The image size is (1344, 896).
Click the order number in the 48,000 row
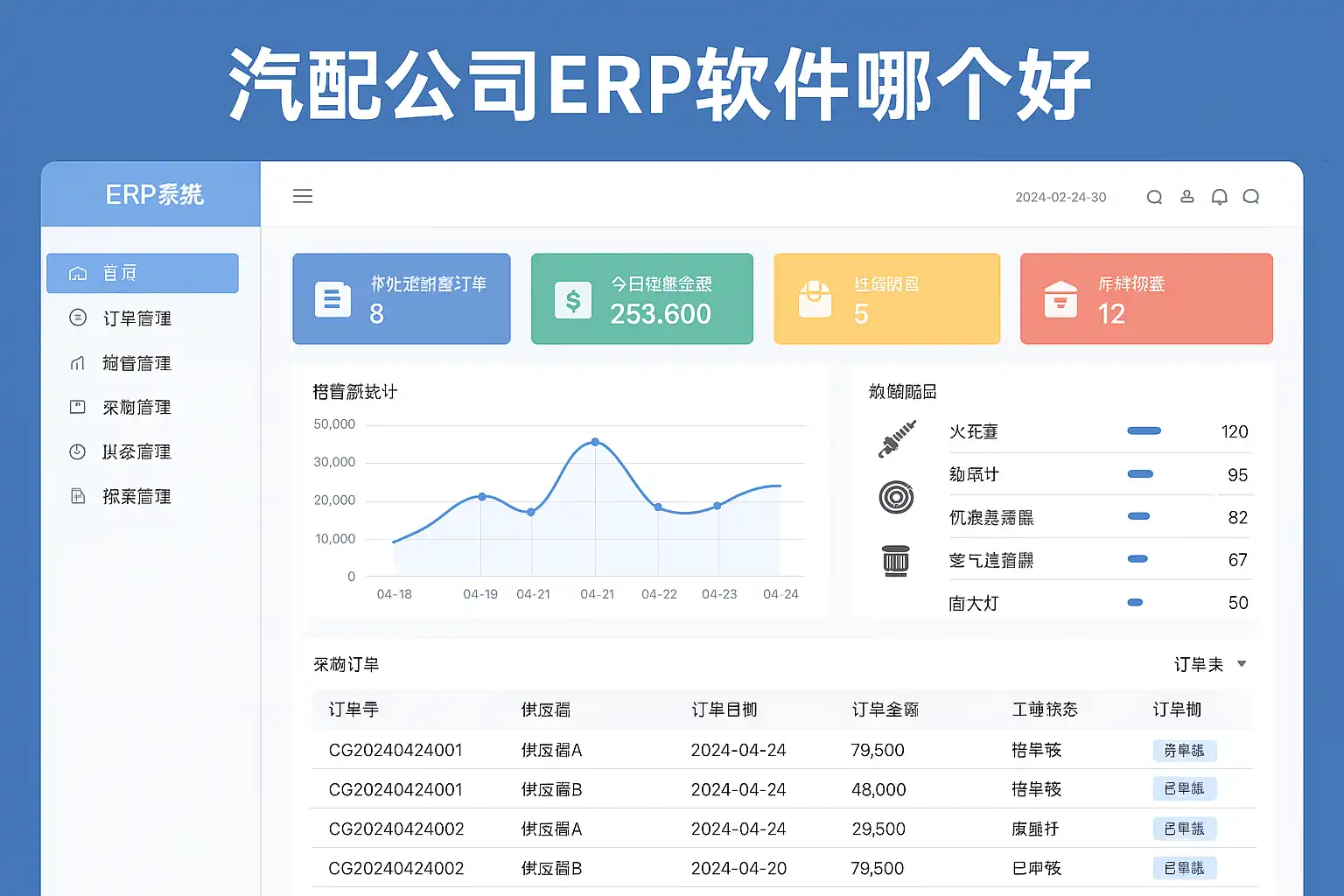pyautogui.click(x=395, y=789)
